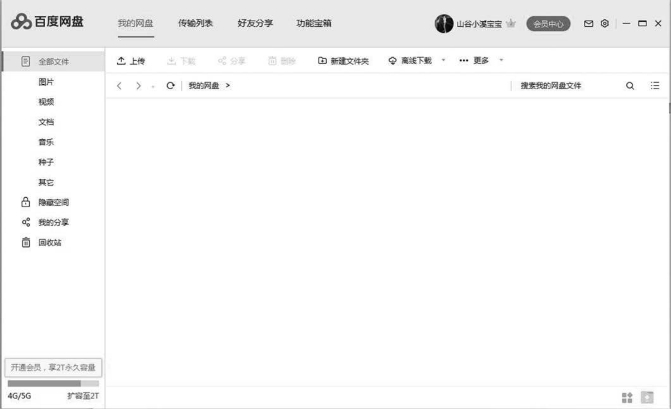Viewport: 671px width, 409px height.
Task: Open the 好友分享 tab
Action: click(x=255, y=23)
